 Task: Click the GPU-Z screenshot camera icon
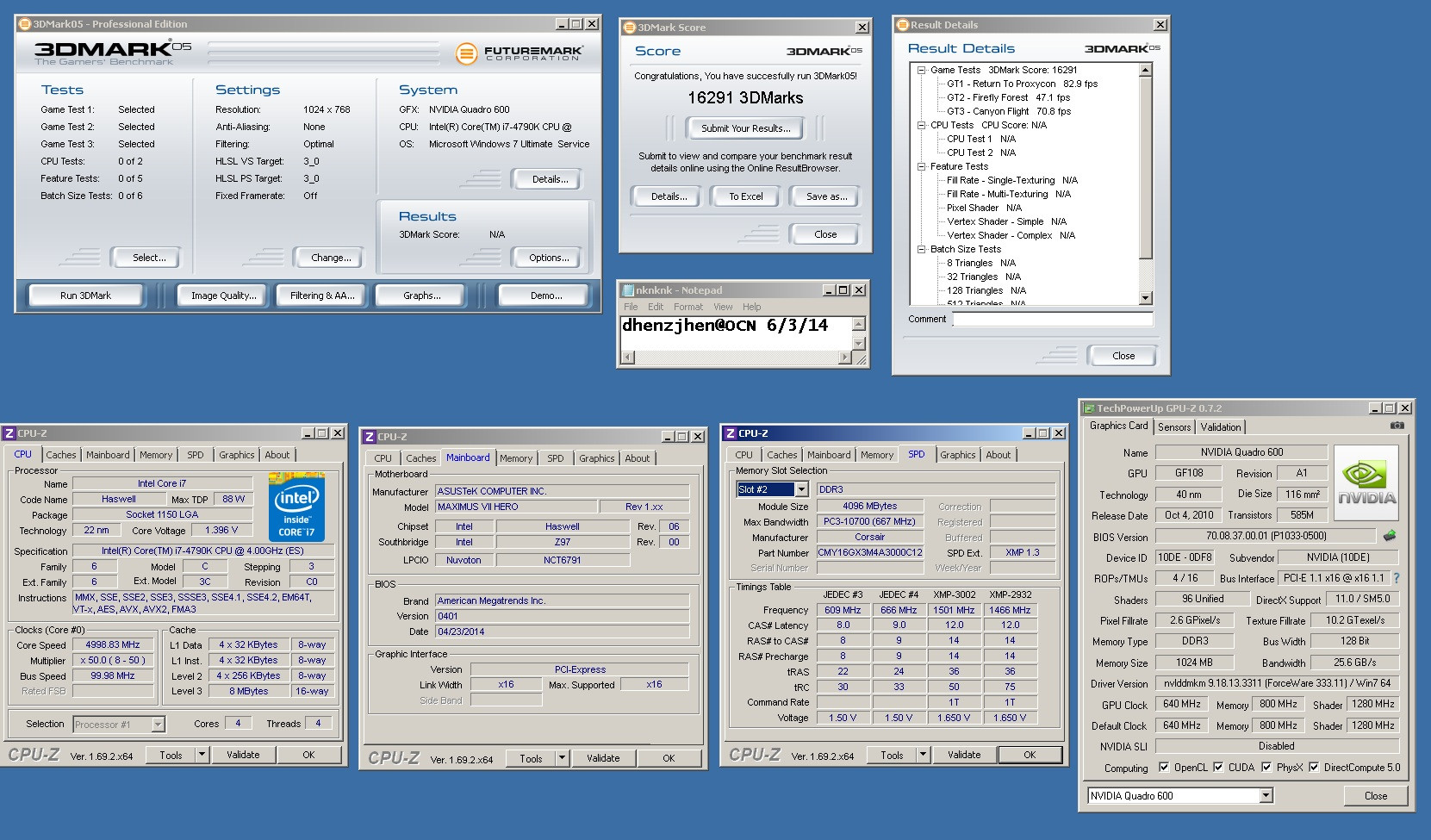(x=1397, y=426)
